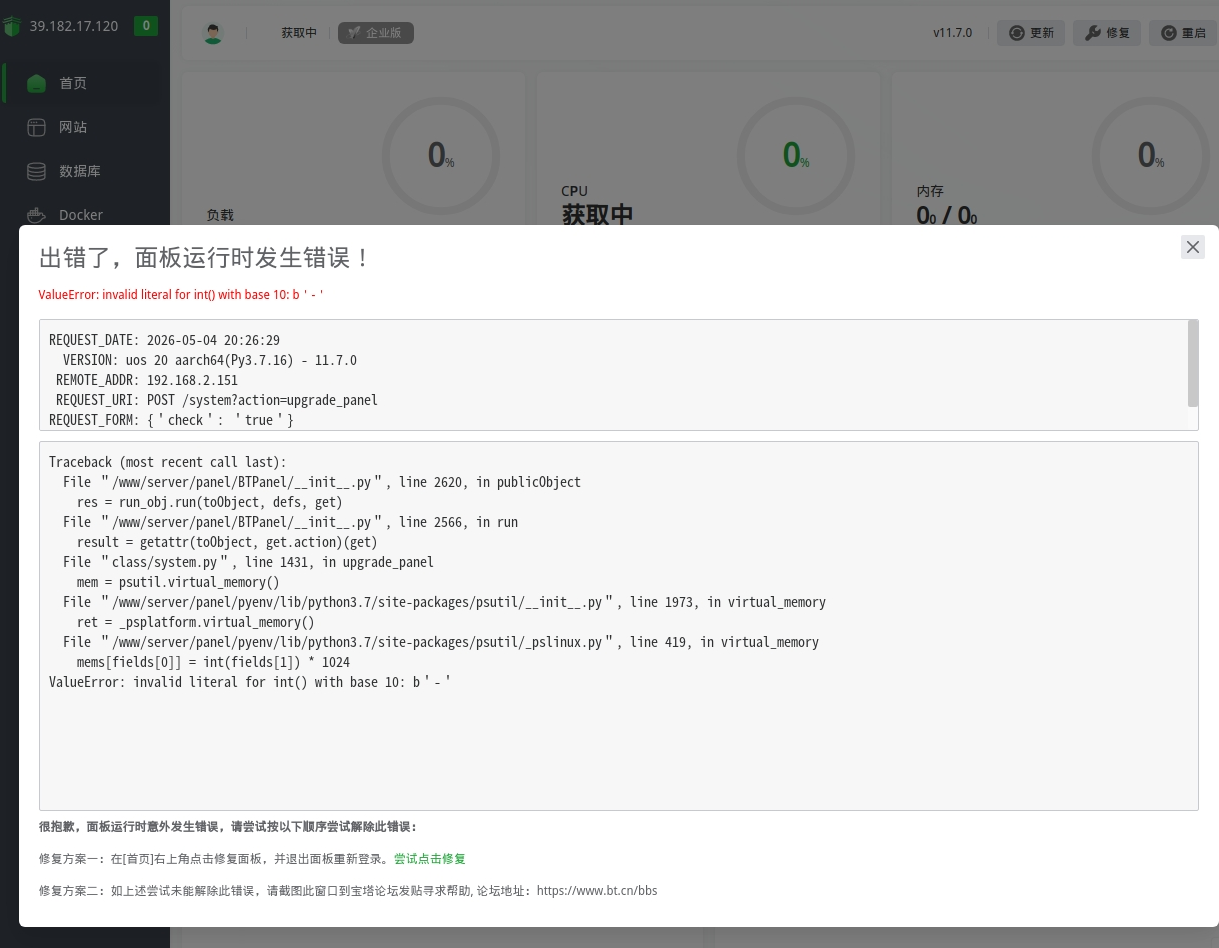Click the home icon in sidebar
The width and height of the screenshot is (1219, 948).
36,83
